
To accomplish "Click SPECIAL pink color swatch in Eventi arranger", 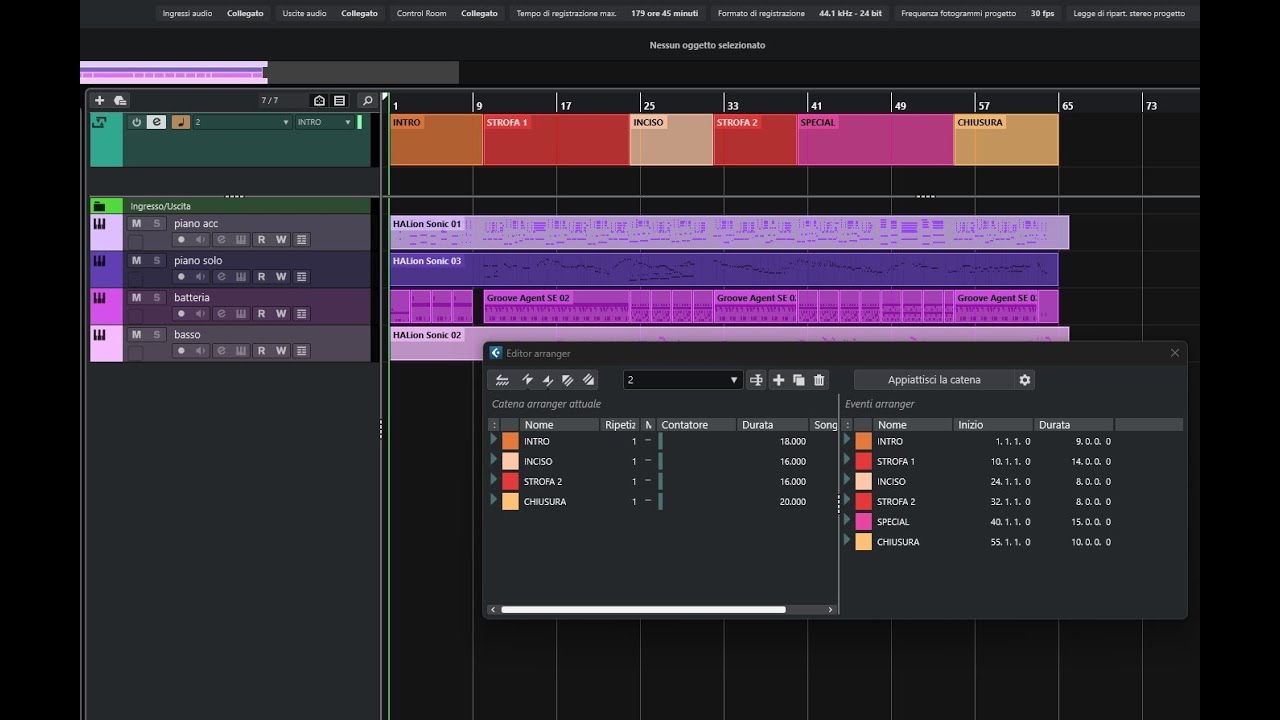I will (864, 521).
